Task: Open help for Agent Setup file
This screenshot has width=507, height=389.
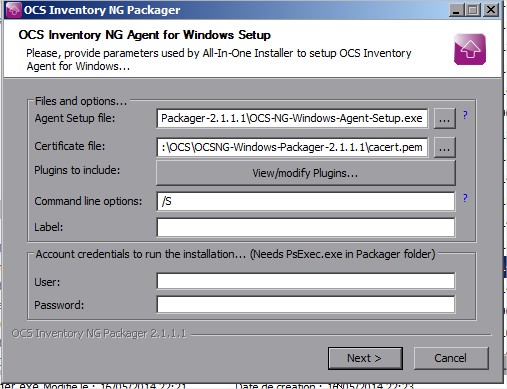Action: (465, 115)
